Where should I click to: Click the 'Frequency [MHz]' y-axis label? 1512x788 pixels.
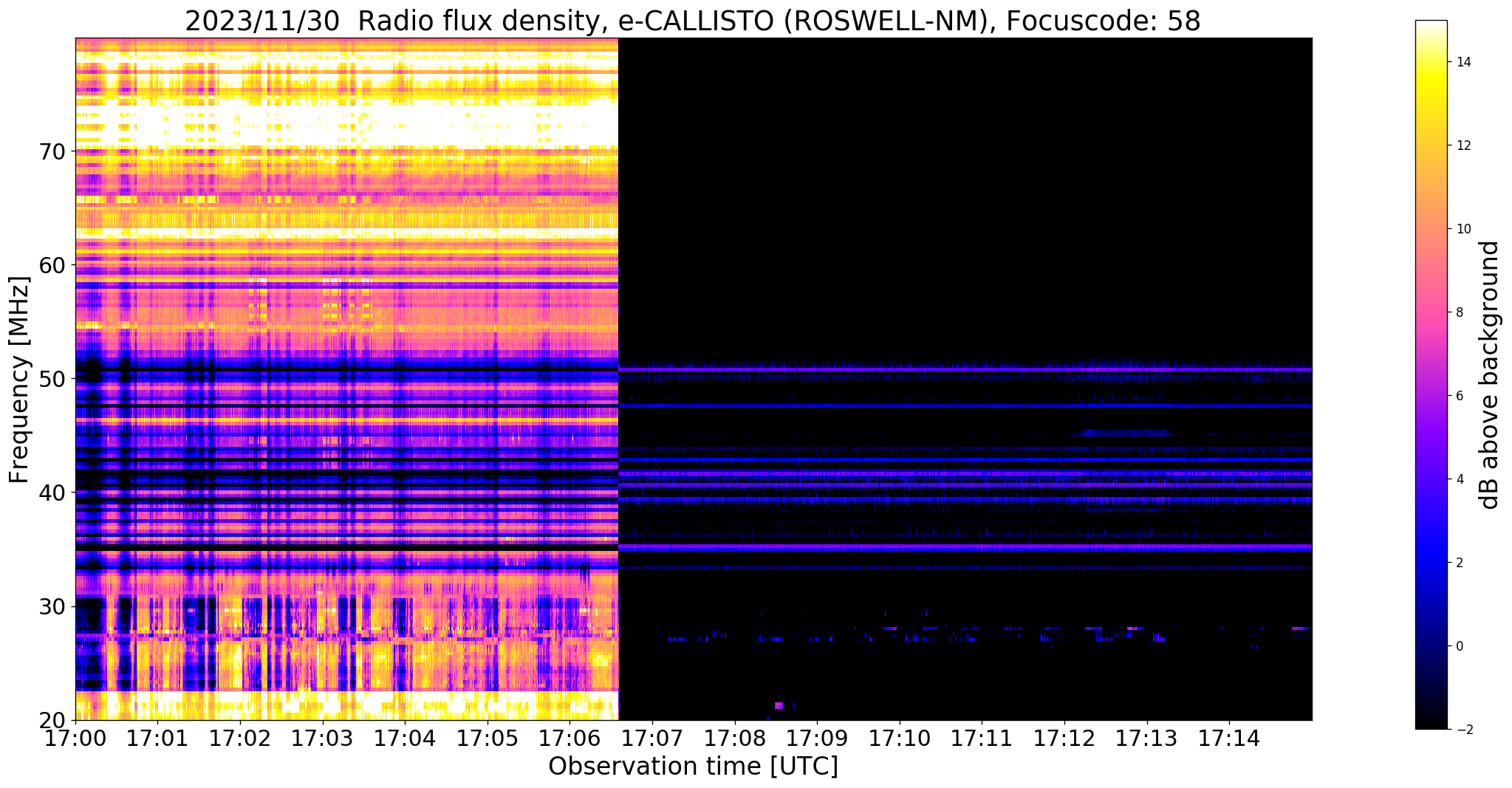coord(20,380)
